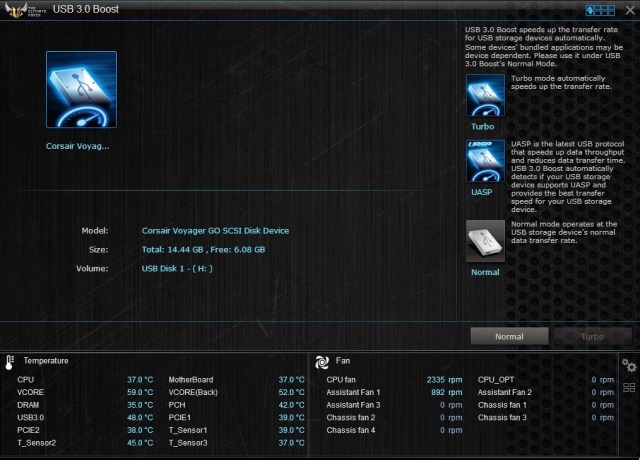Click Corsair Voyager GO SCSI Disk Device text
This screenshot has width=640, height=460.
point(215,231)
